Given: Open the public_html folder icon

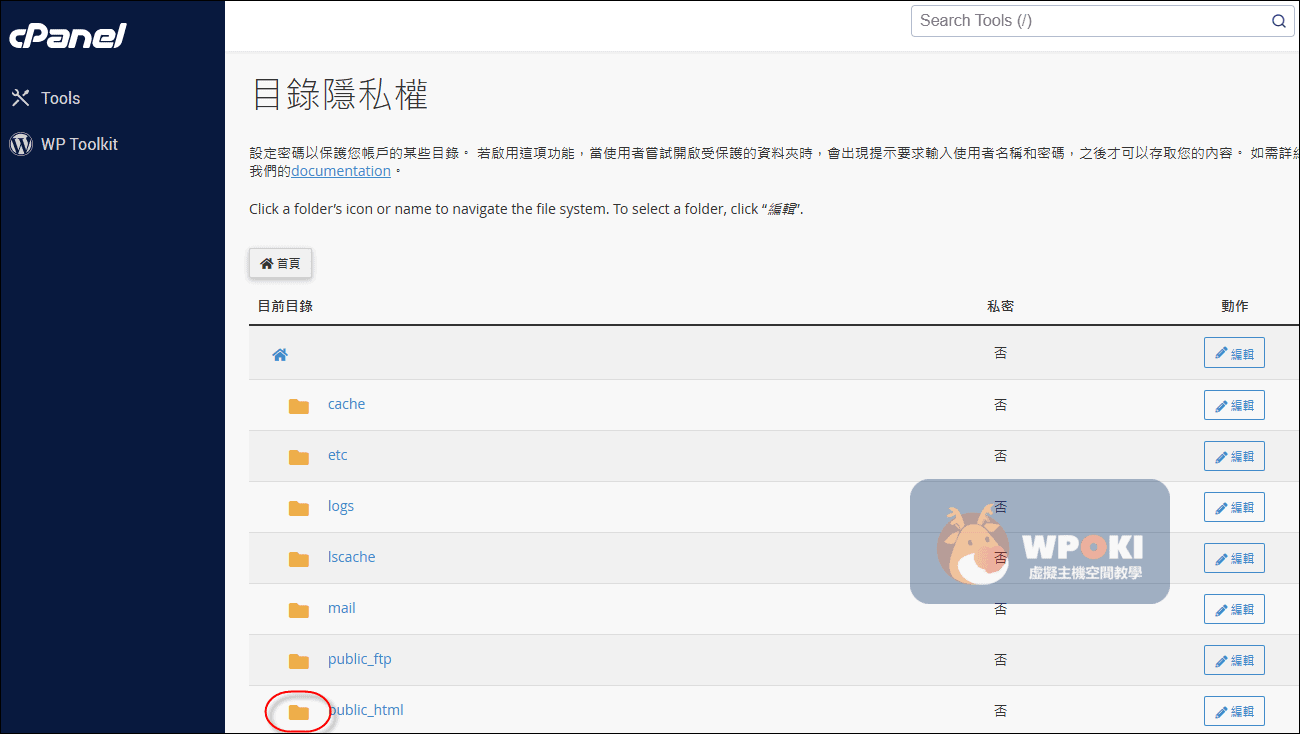Looking at the screenshot, I should tap(298, 711).
